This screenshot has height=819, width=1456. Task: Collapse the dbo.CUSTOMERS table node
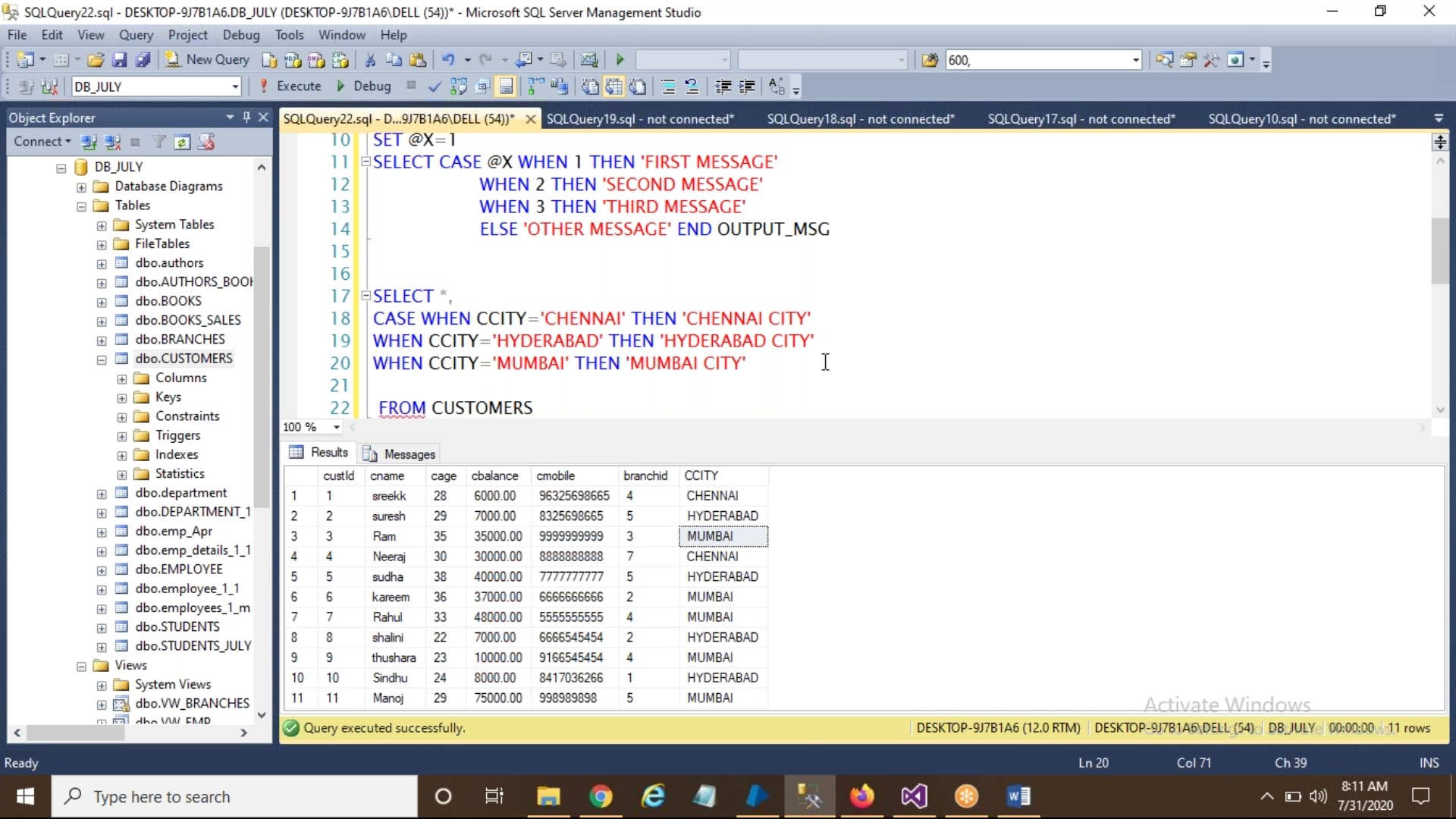tap(101, 359)
